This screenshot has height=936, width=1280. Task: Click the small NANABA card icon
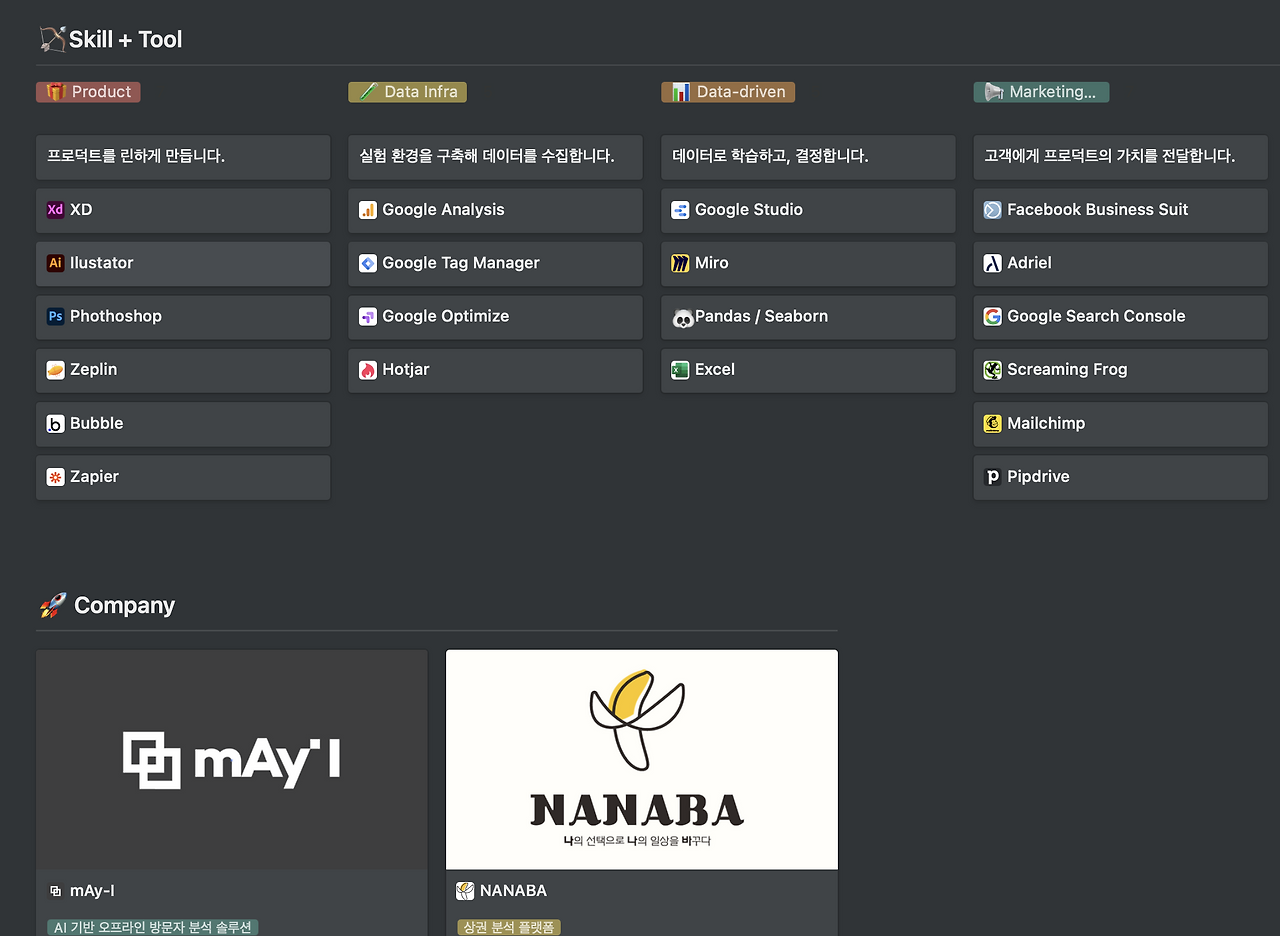pos(465,890)
